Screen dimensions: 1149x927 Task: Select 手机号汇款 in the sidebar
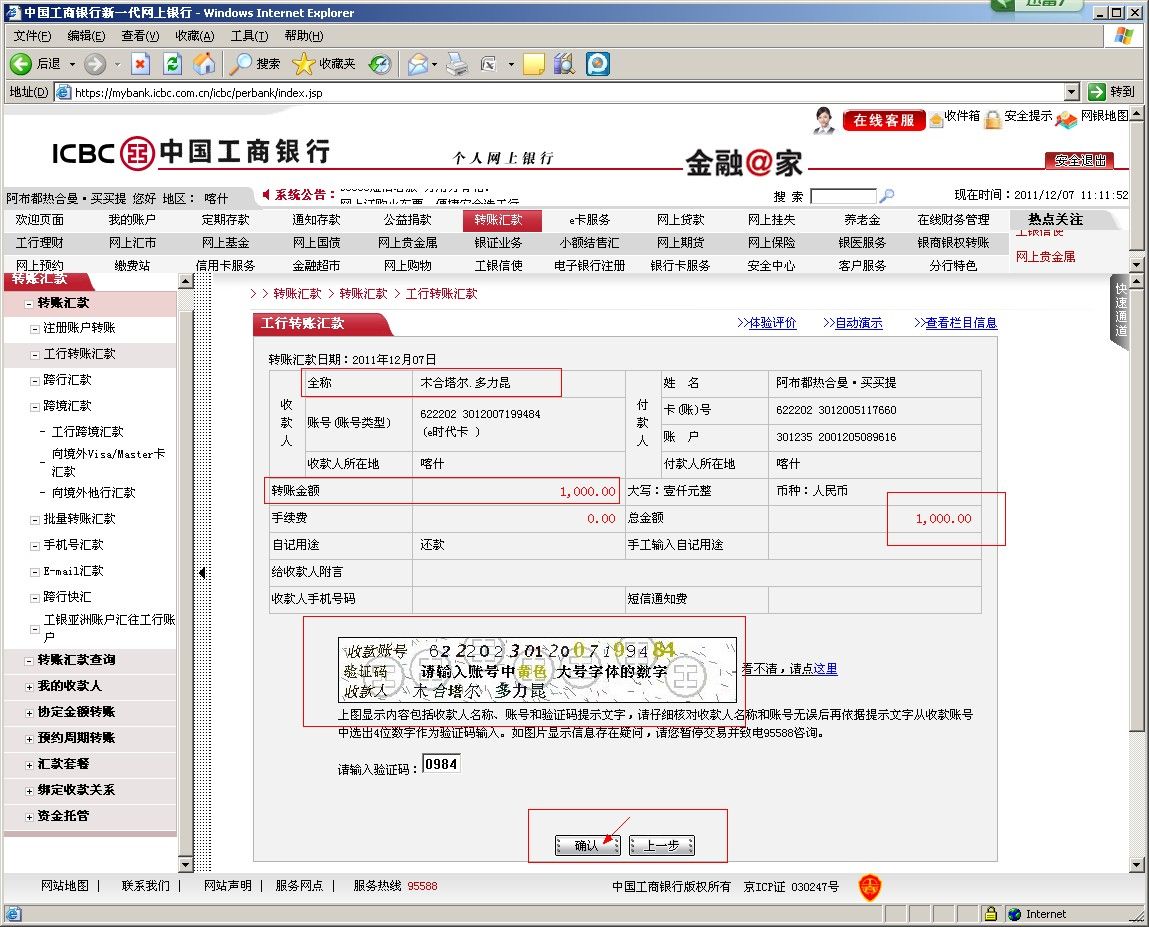73,545
